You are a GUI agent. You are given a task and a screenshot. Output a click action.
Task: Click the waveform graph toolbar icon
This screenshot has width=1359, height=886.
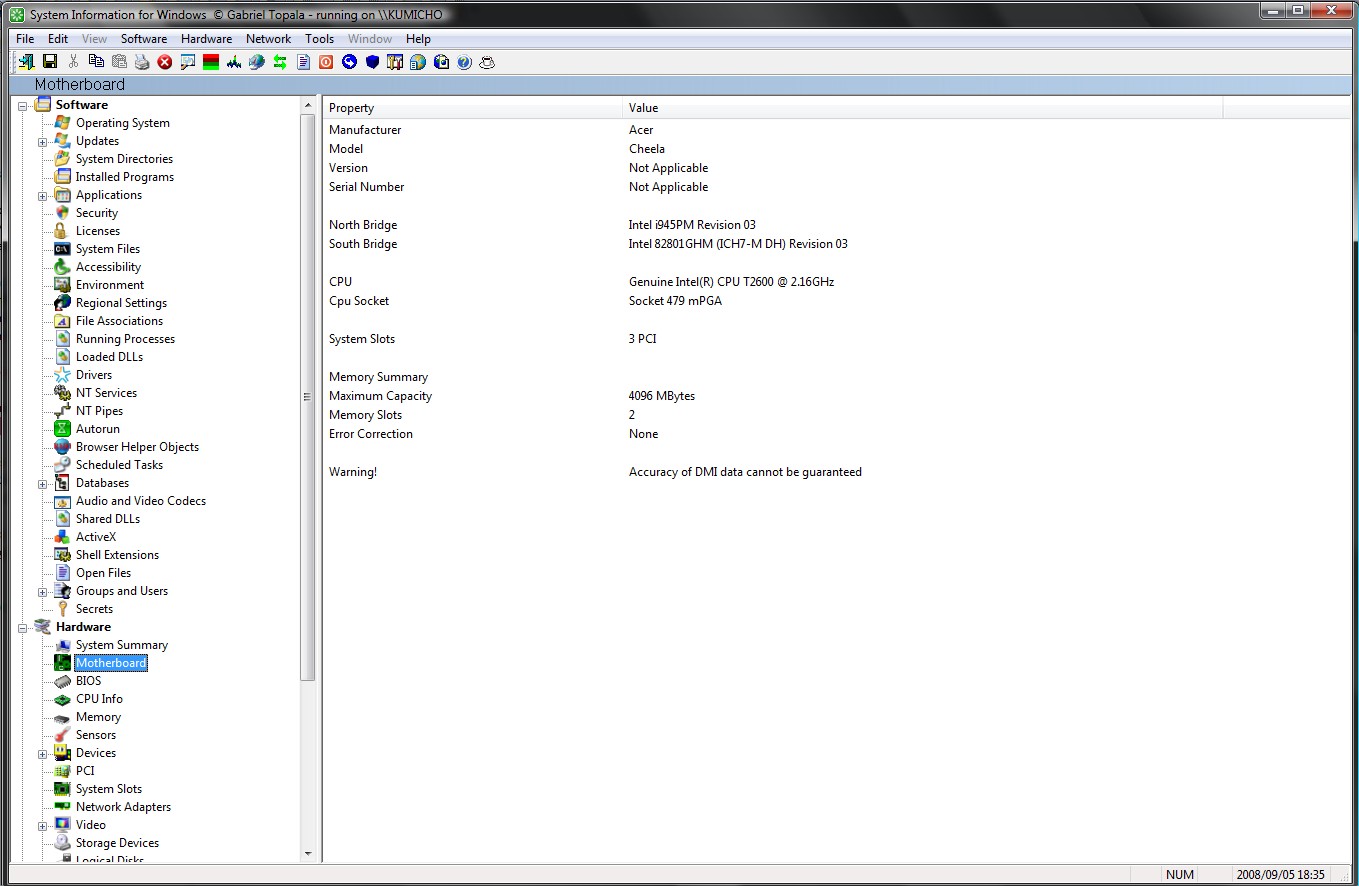(234, 62)
